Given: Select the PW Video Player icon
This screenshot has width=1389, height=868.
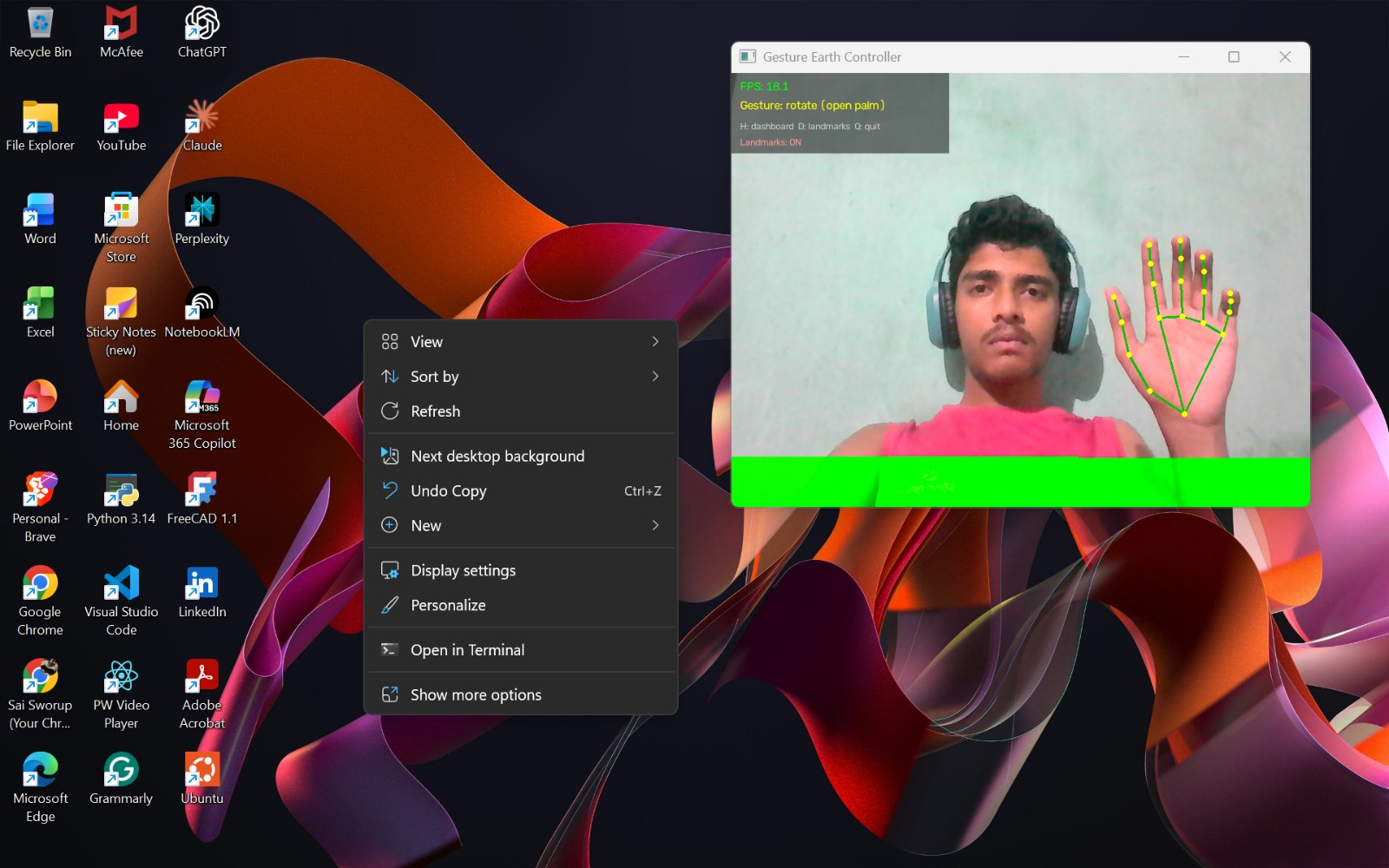Looking at the screenshot, I should 122,695.
